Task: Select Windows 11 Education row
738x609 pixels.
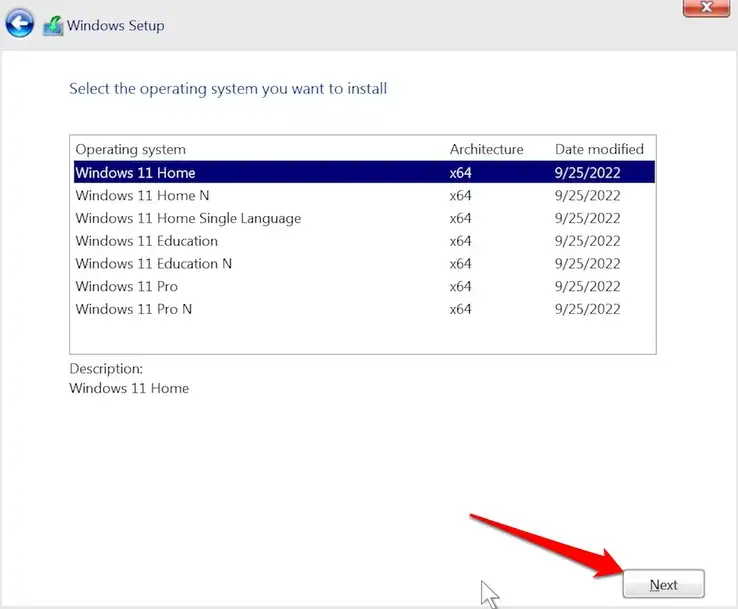Action: coord(364,240)
